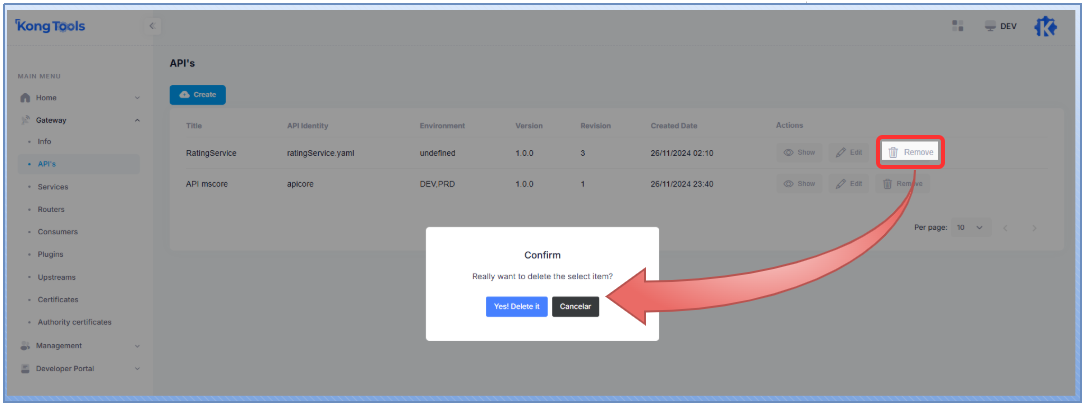The height and width of the screenshot is (407, 1085).
Task: Open the Per page dropdown
Action: [x=969, y=228]
